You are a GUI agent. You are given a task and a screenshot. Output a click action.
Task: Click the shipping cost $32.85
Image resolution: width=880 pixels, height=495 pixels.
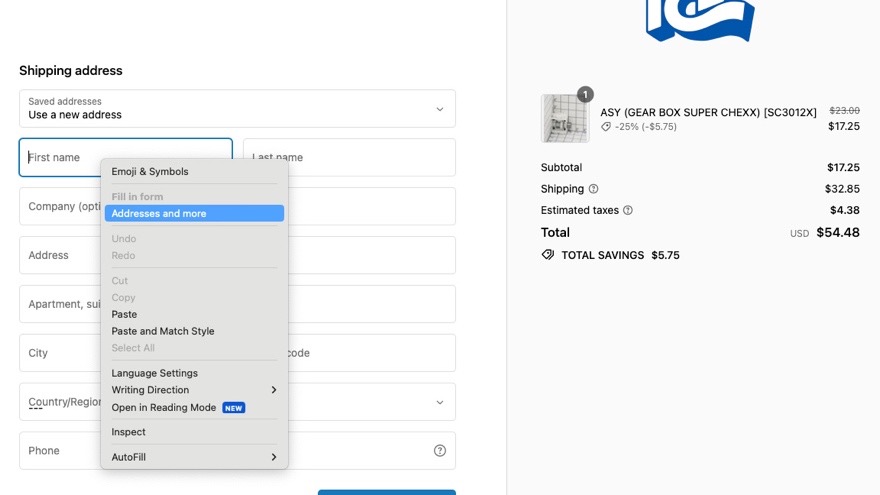point(842,189)
